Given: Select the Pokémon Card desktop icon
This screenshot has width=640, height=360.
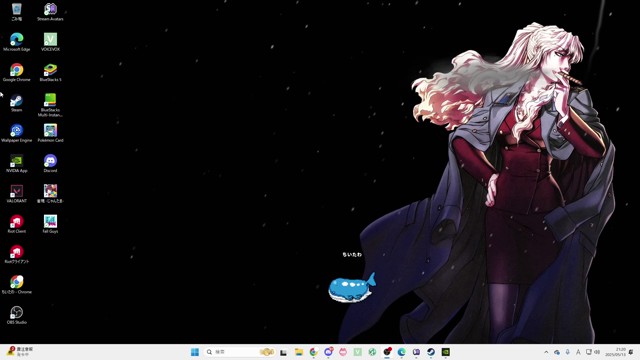Looking at the screenshot, I should click(50, 133).
